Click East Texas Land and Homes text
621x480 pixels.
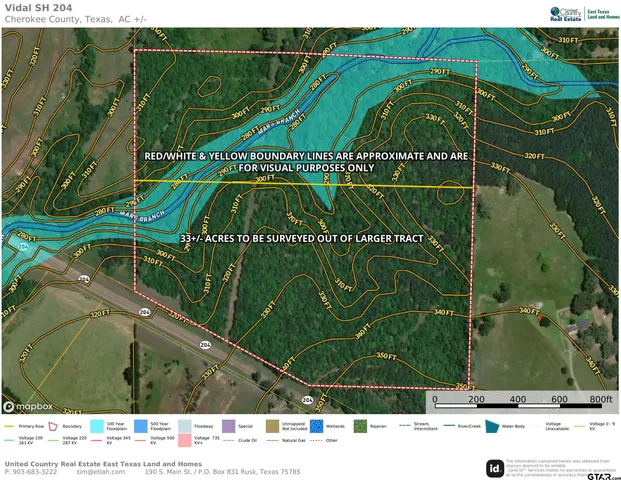click(600, 13)
